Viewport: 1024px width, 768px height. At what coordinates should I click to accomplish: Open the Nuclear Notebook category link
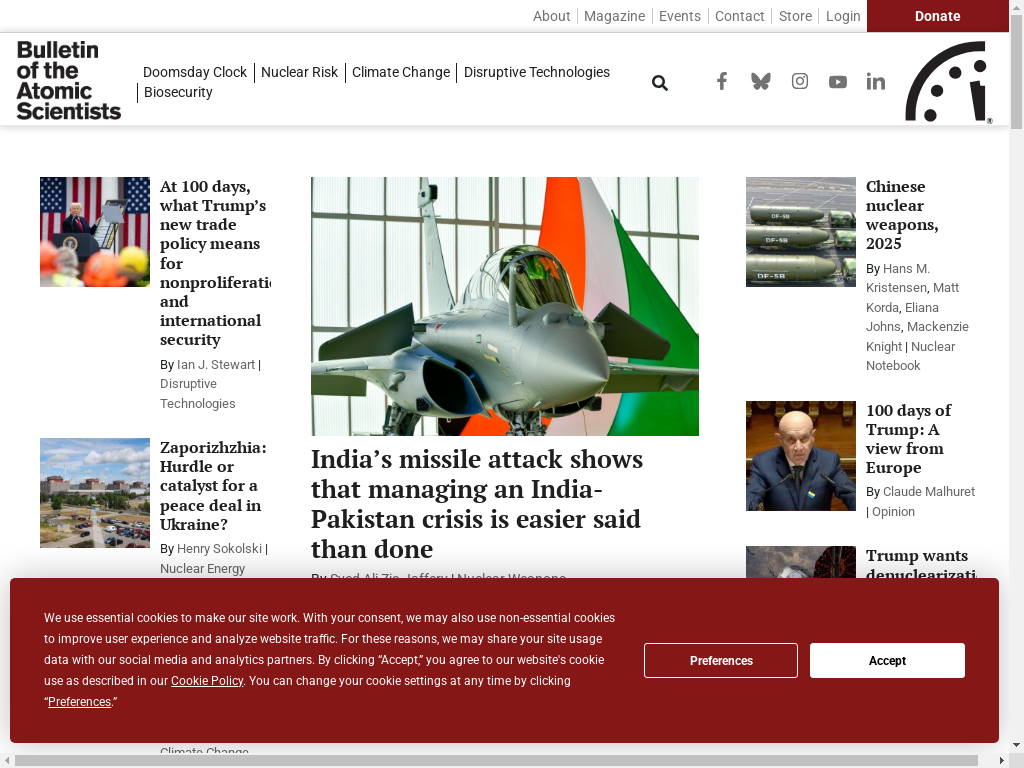click(910, 356)
